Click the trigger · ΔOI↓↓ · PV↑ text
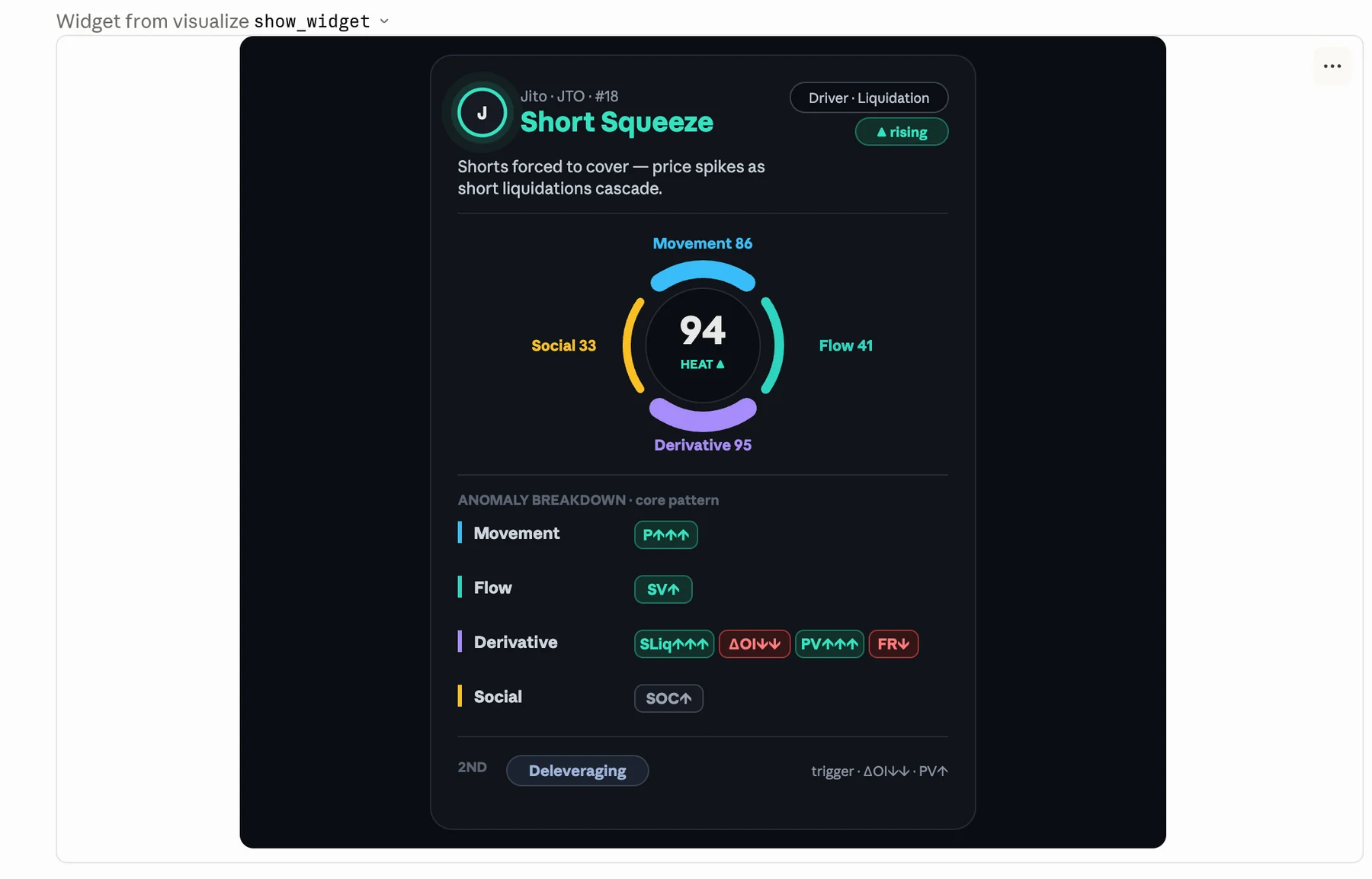Screen dimensions: 1372x879 (x=880, y=771)
